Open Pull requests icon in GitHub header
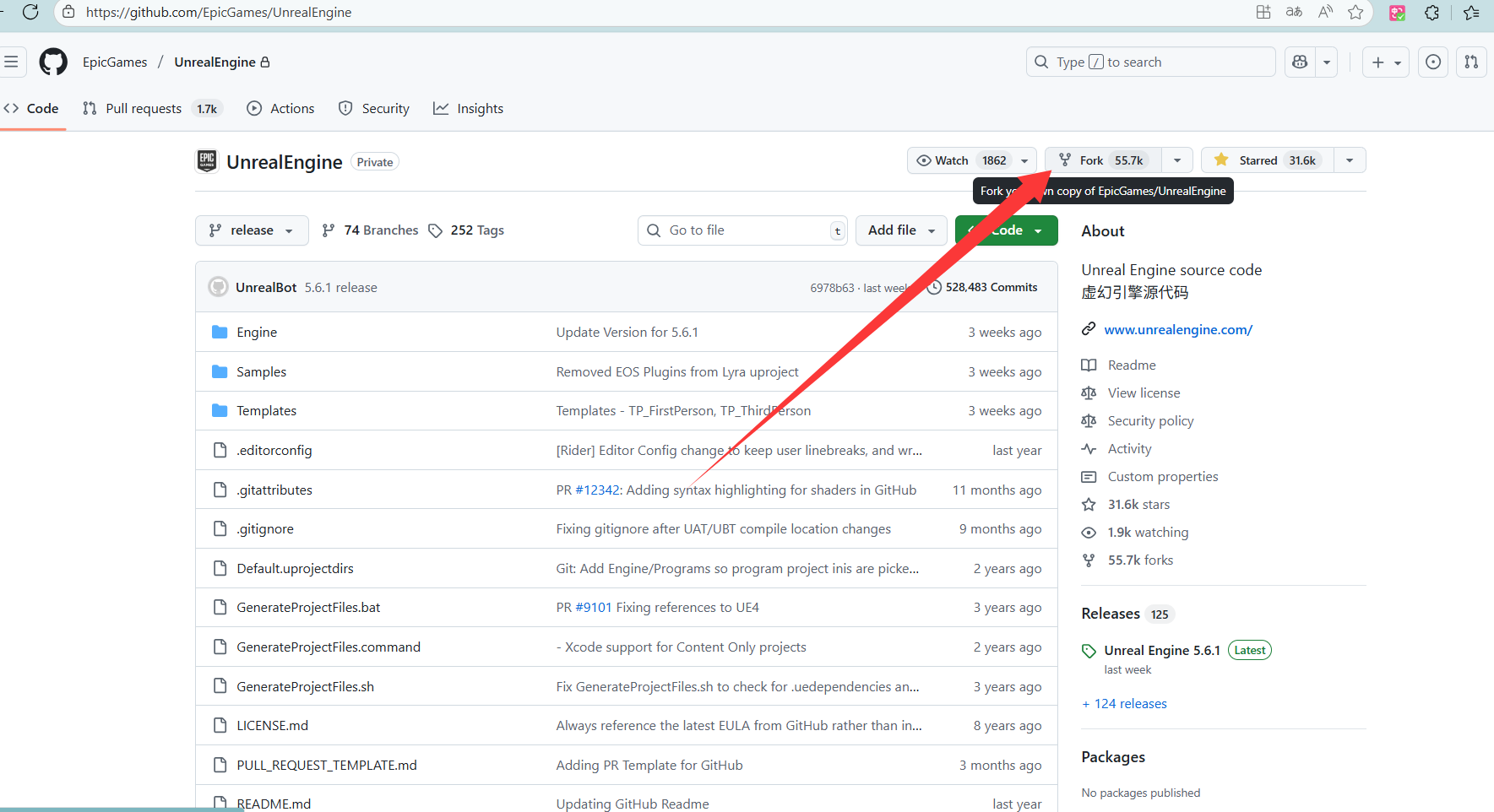Viewport: 1494px width, 812px height. coord(1471,62)
